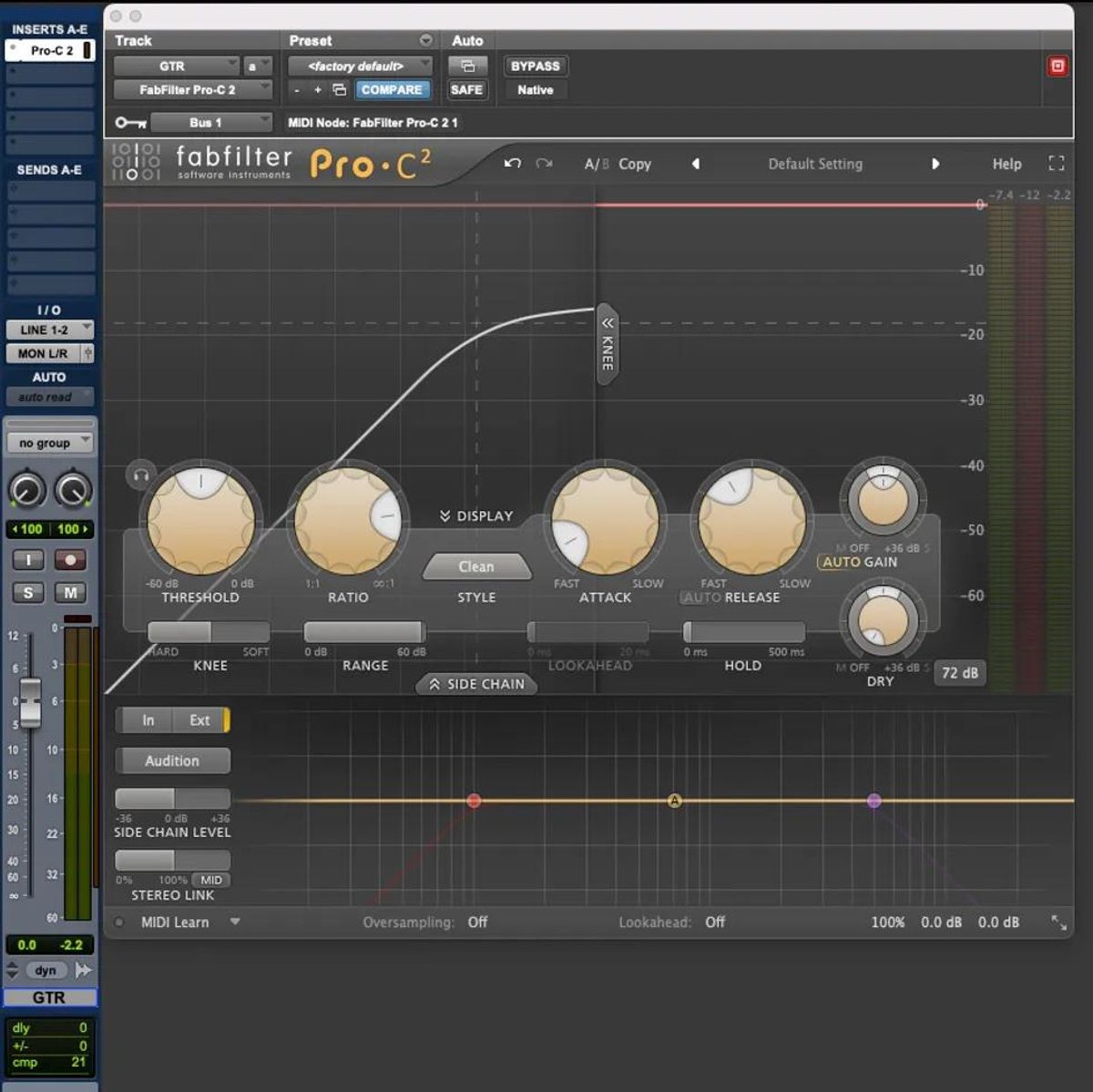Toggle COMPARE button

(392, 90)
